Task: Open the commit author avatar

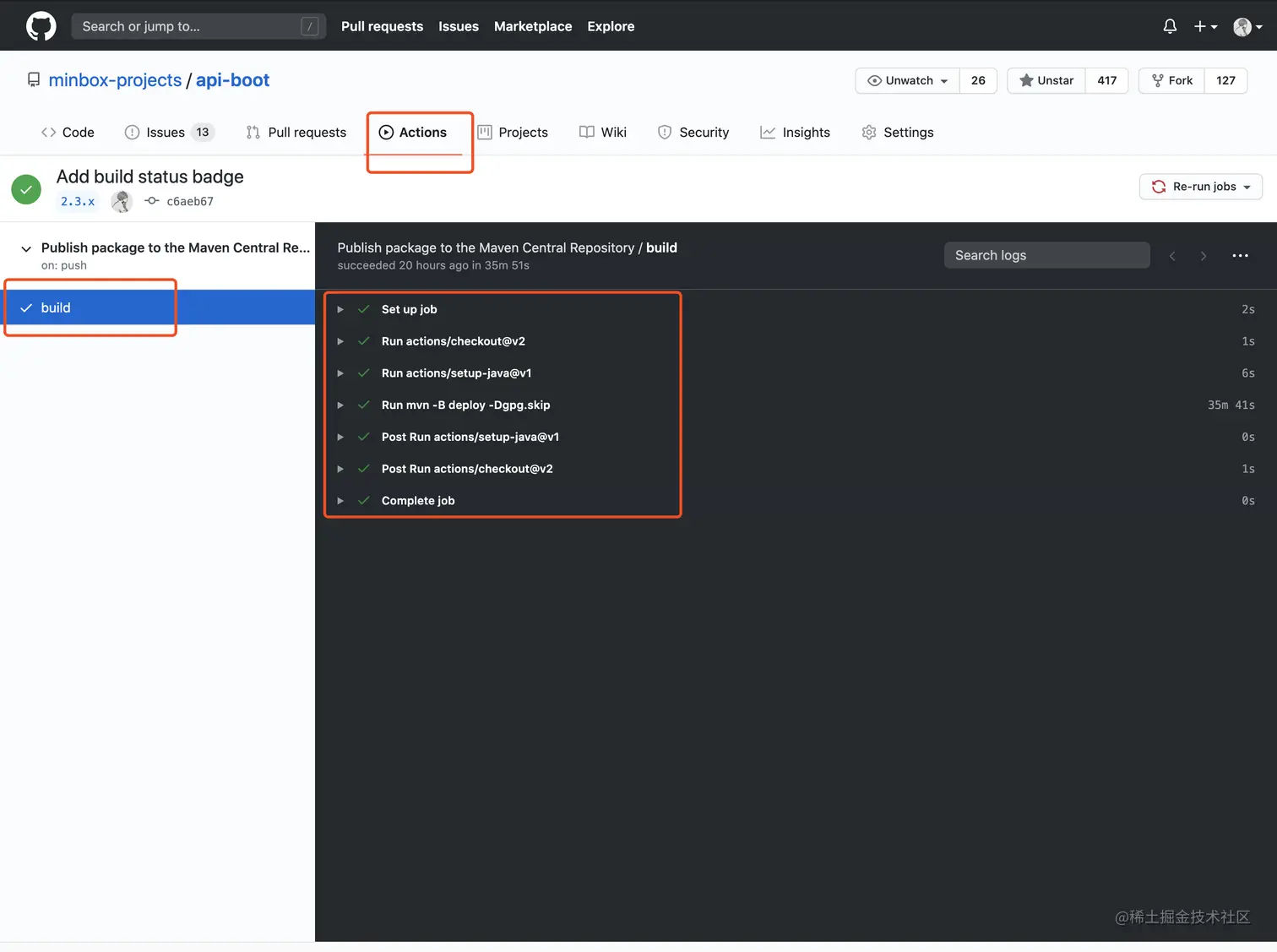Action: [x=122, y=201]
